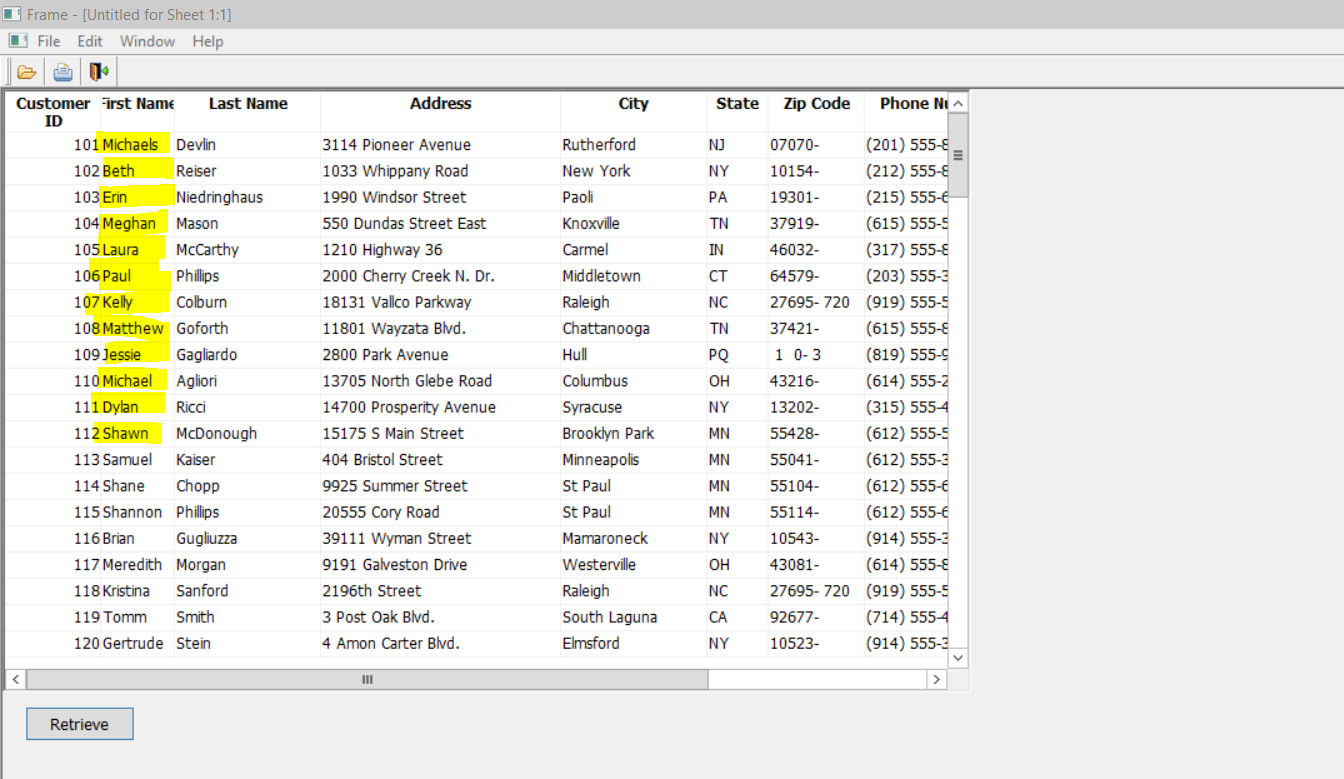Screen dimensions: 1344x779
Task: Click the Print toolbar icon
Action: 63,72
